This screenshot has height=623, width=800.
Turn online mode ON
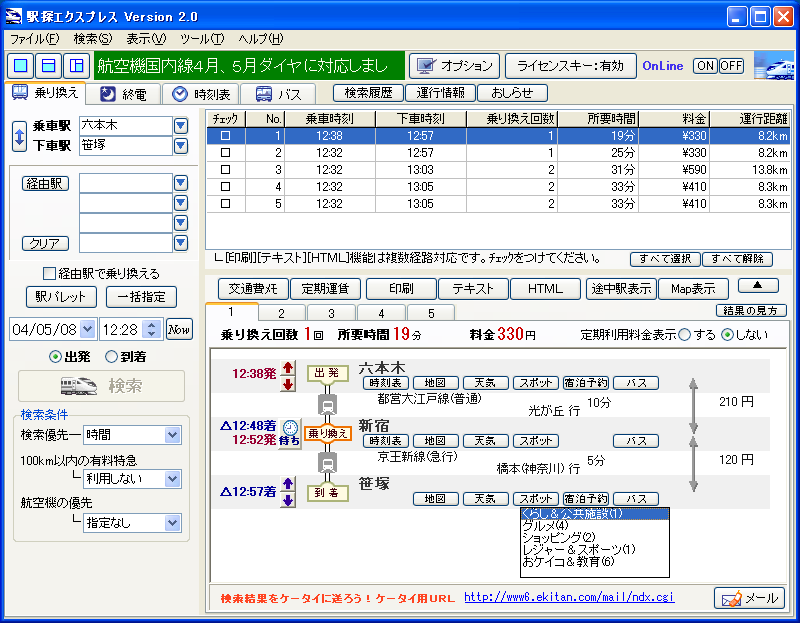click(705, 66)
